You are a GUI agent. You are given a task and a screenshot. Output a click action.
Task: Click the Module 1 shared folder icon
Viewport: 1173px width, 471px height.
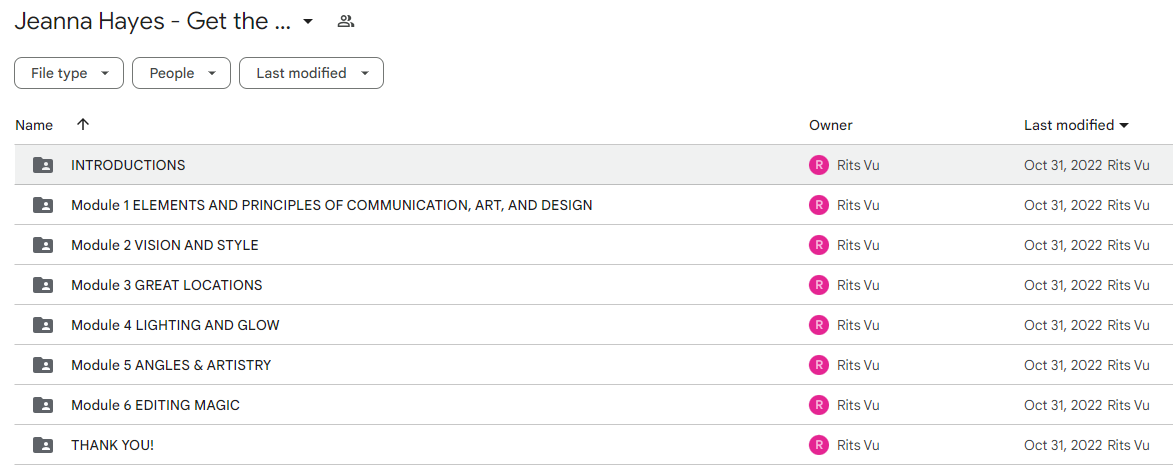click(43, 205)
